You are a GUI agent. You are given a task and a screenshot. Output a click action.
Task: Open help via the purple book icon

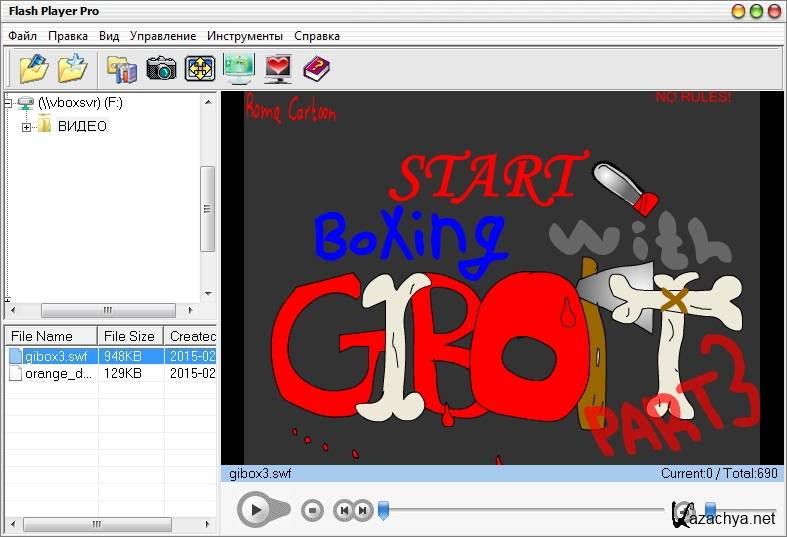coord(316,68)
